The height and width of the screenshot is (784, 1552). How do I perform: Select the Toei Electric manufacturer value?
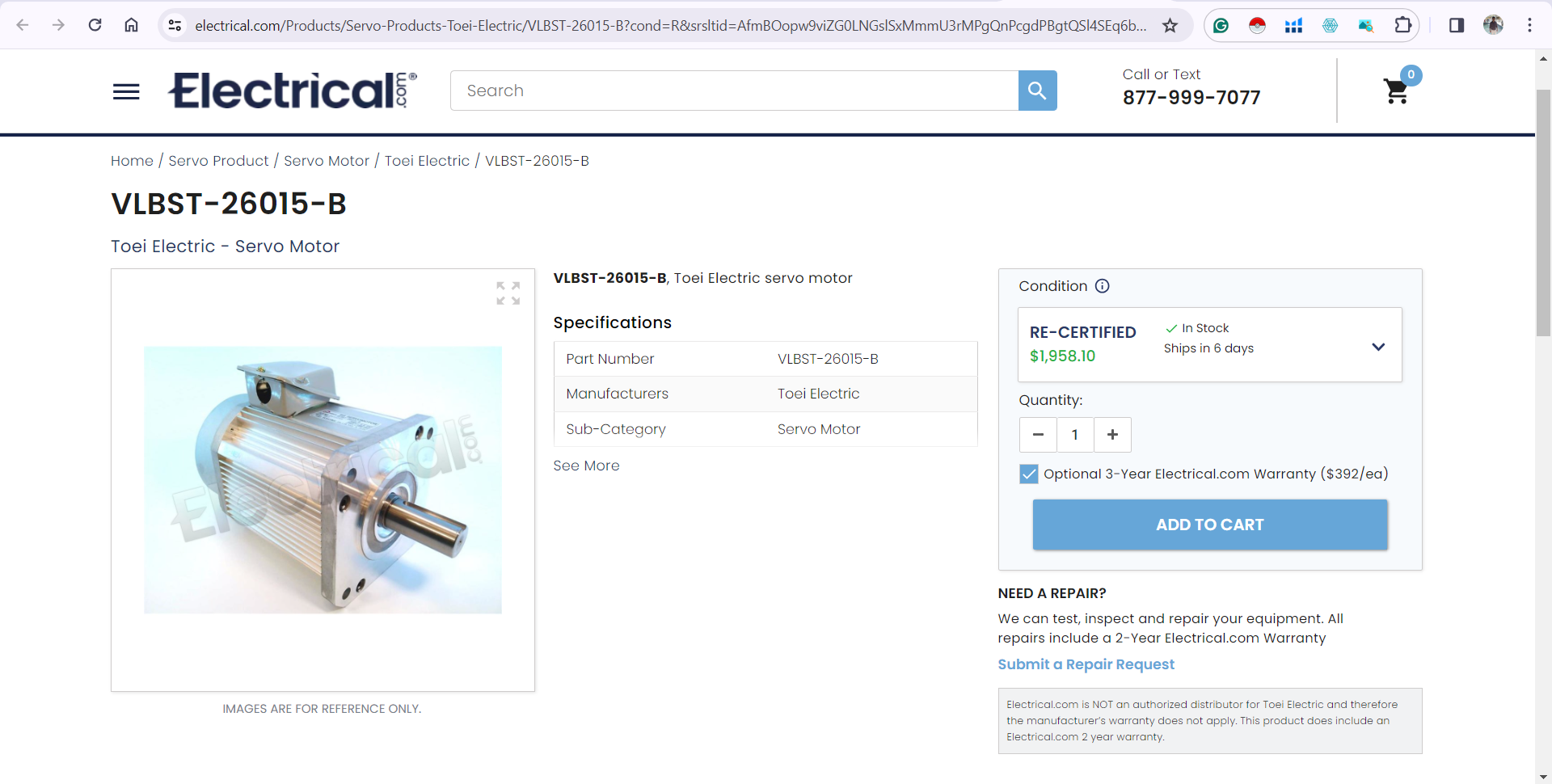click(818, 394)
